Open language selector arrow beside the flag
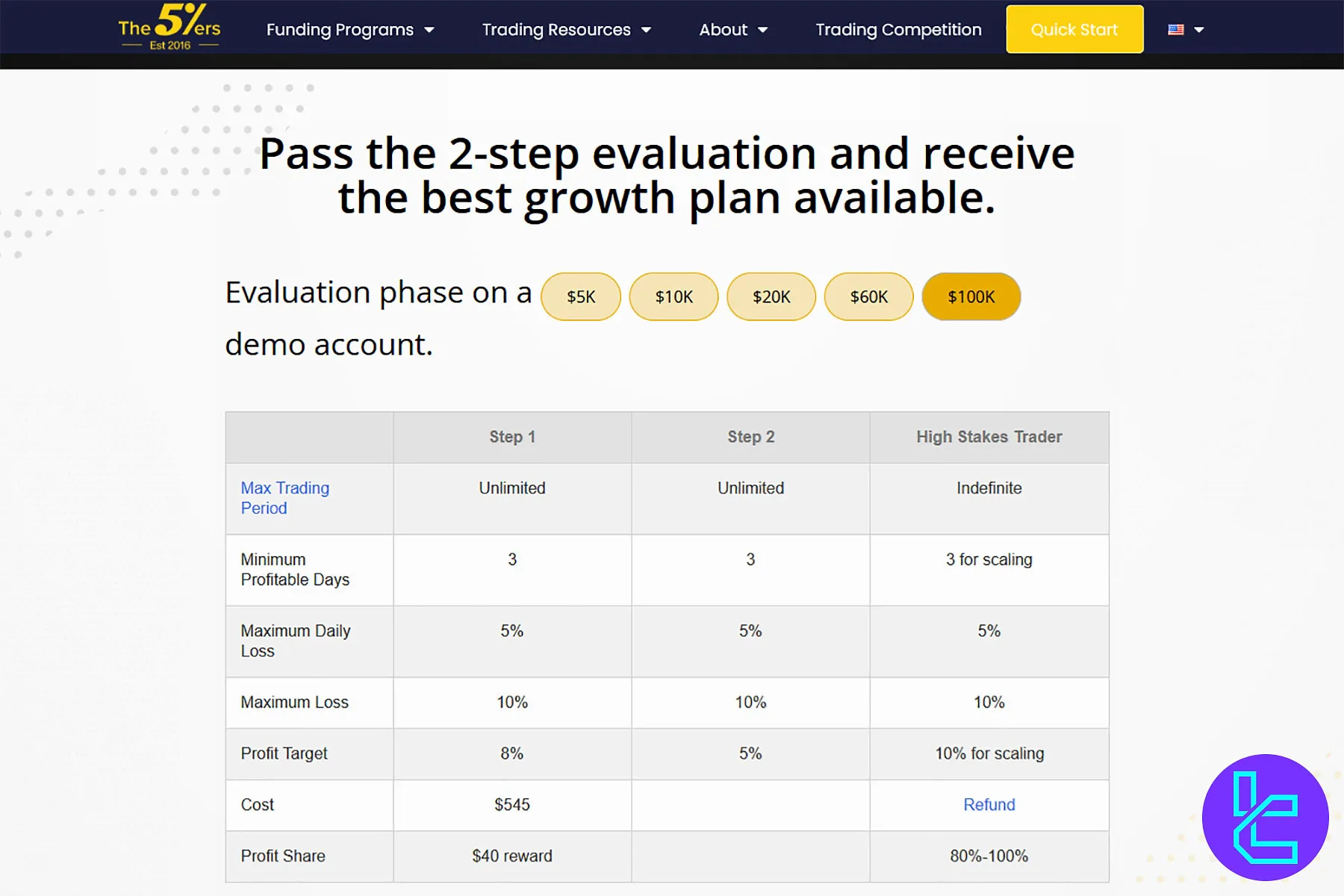 pos(1199,31)
